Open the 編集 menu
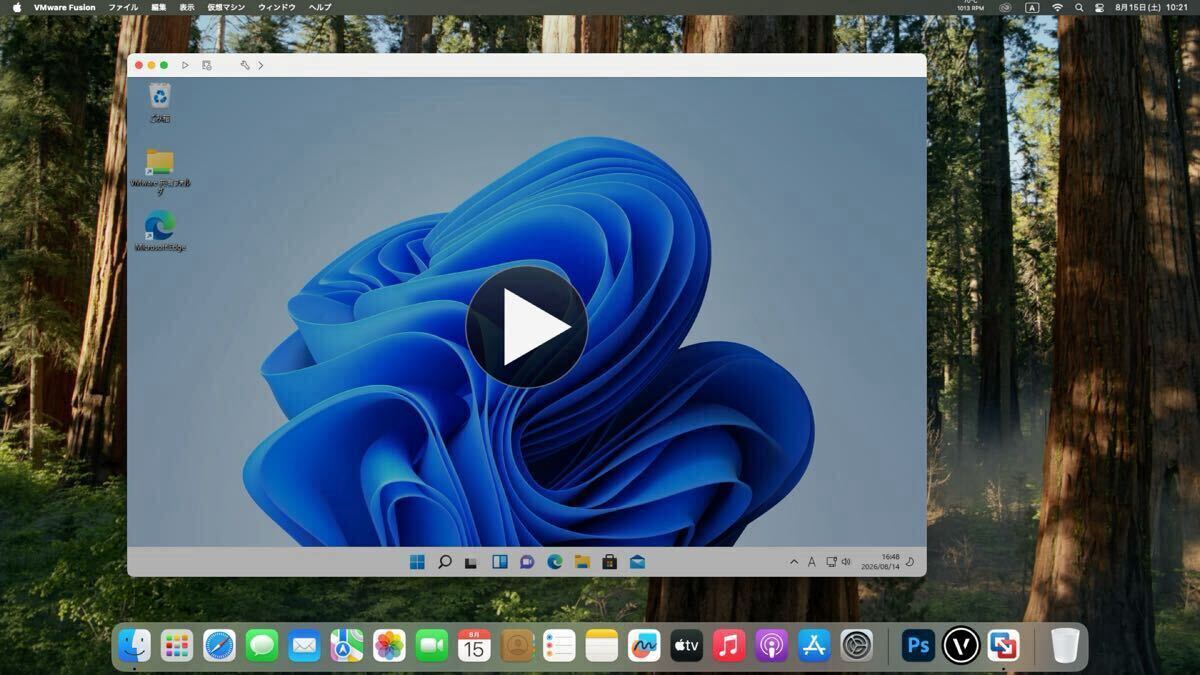1200x675 pixels. tap(159, 7)
